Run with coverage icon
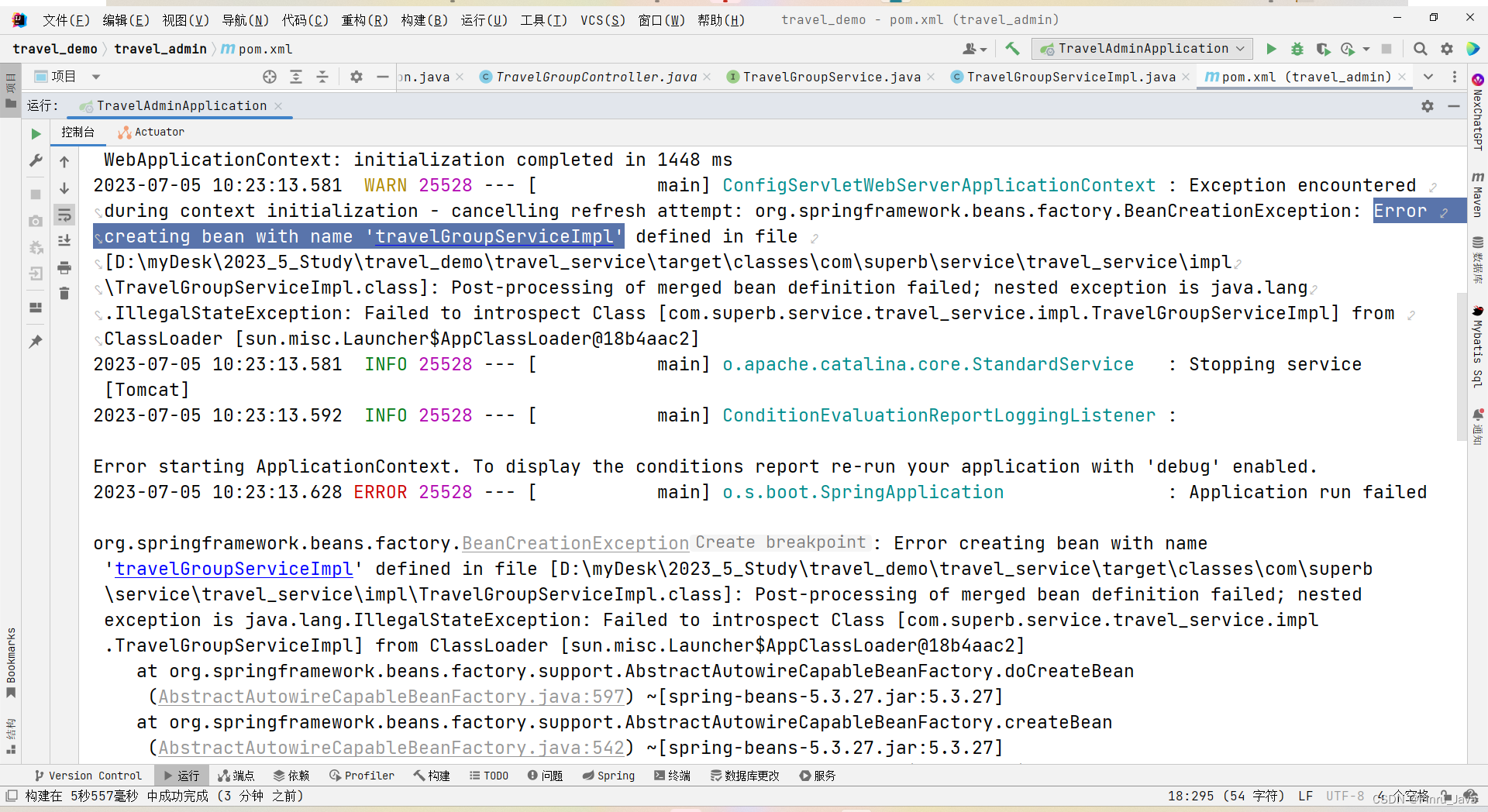This screenshot has width=1488, height=812. 1323,49
